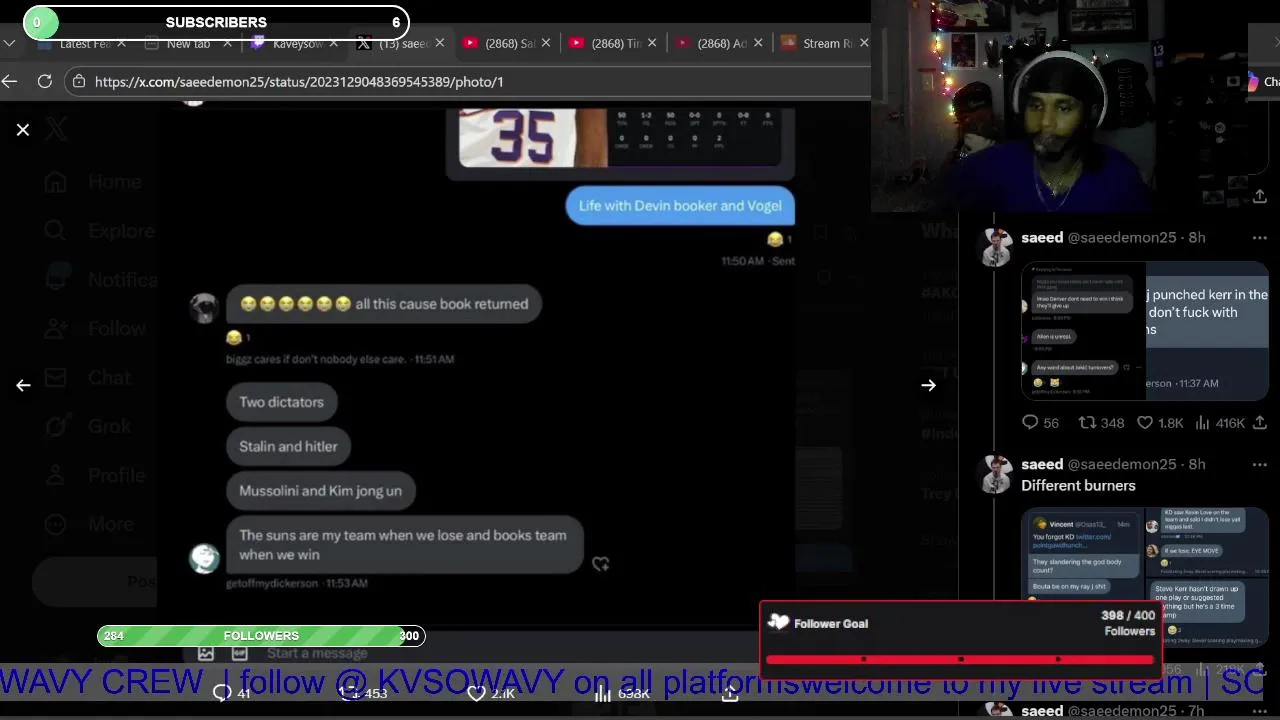The image size is (1280, 720).
Task: Click the share icon under the photo
Action: [730, 693]
